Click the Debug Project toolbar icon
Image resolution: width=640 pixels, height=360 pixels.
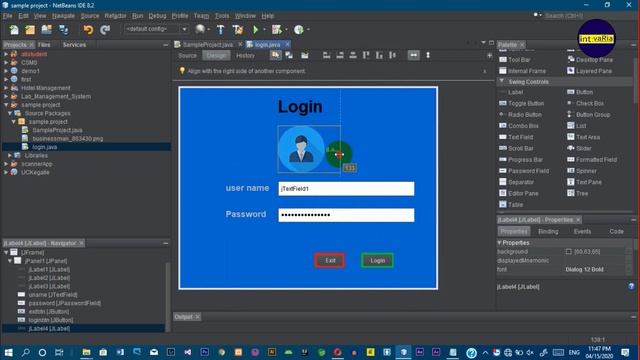click(277, 29)
